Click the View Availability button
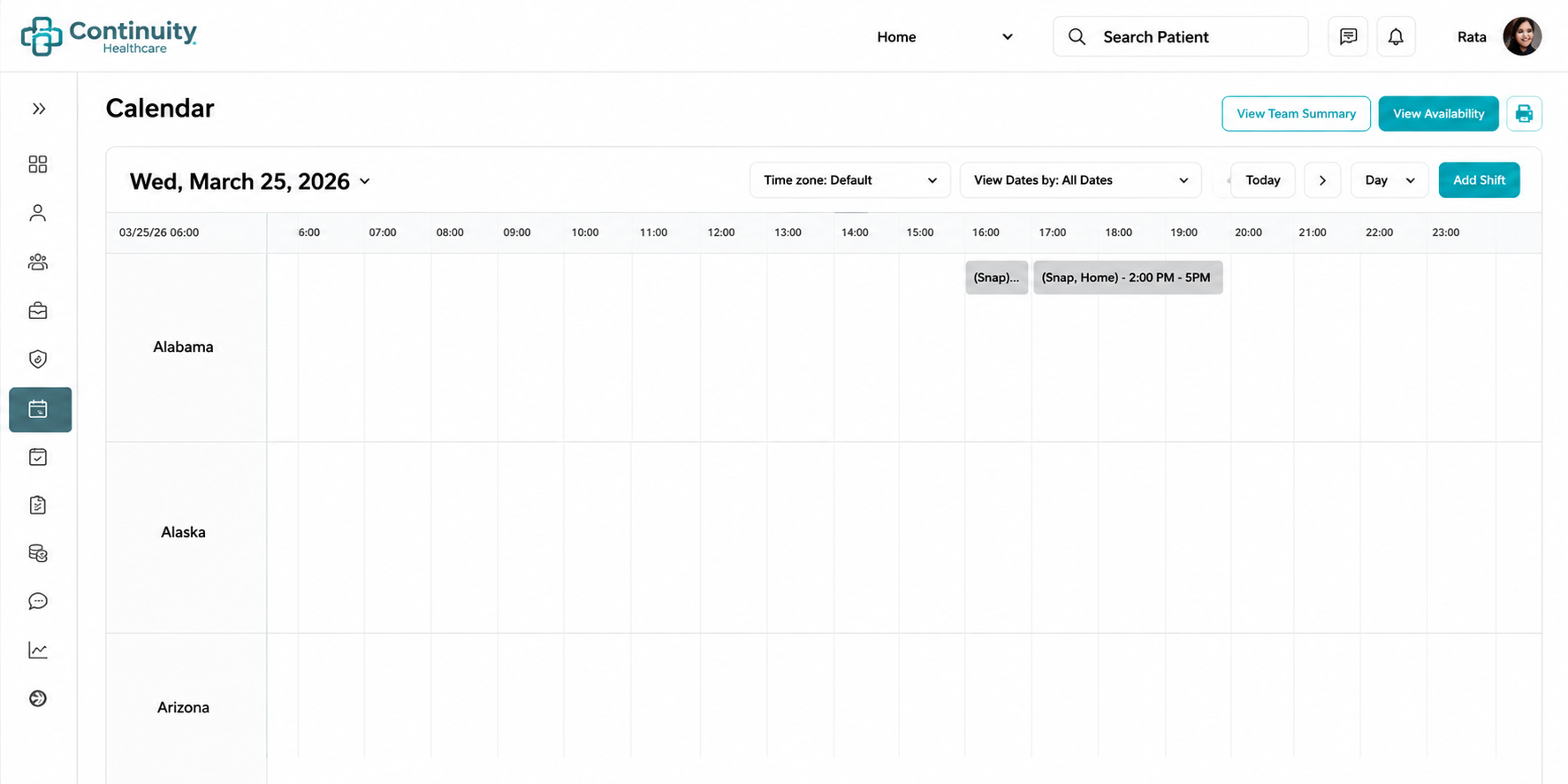The width and height of the screenshot is (1568, 784). tap(1438, 114)
